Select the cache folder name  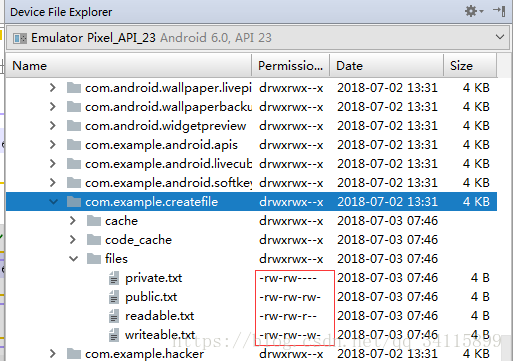pos(121,221)
